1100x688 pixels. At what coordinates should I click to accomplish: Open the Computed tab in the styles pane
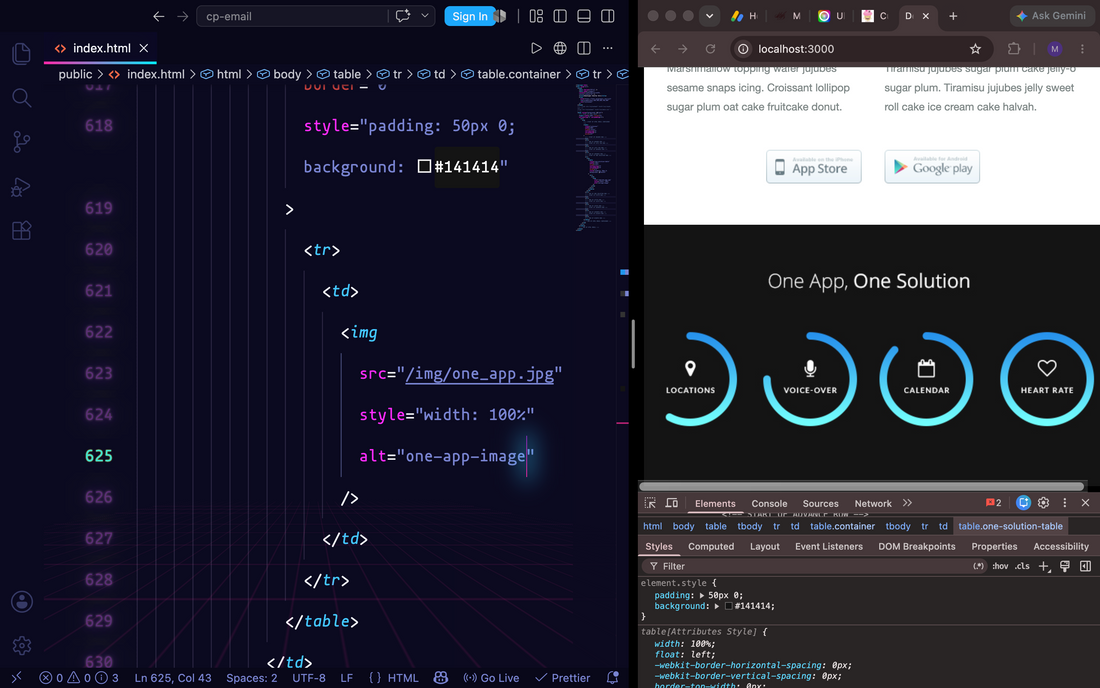coord(711,546)
